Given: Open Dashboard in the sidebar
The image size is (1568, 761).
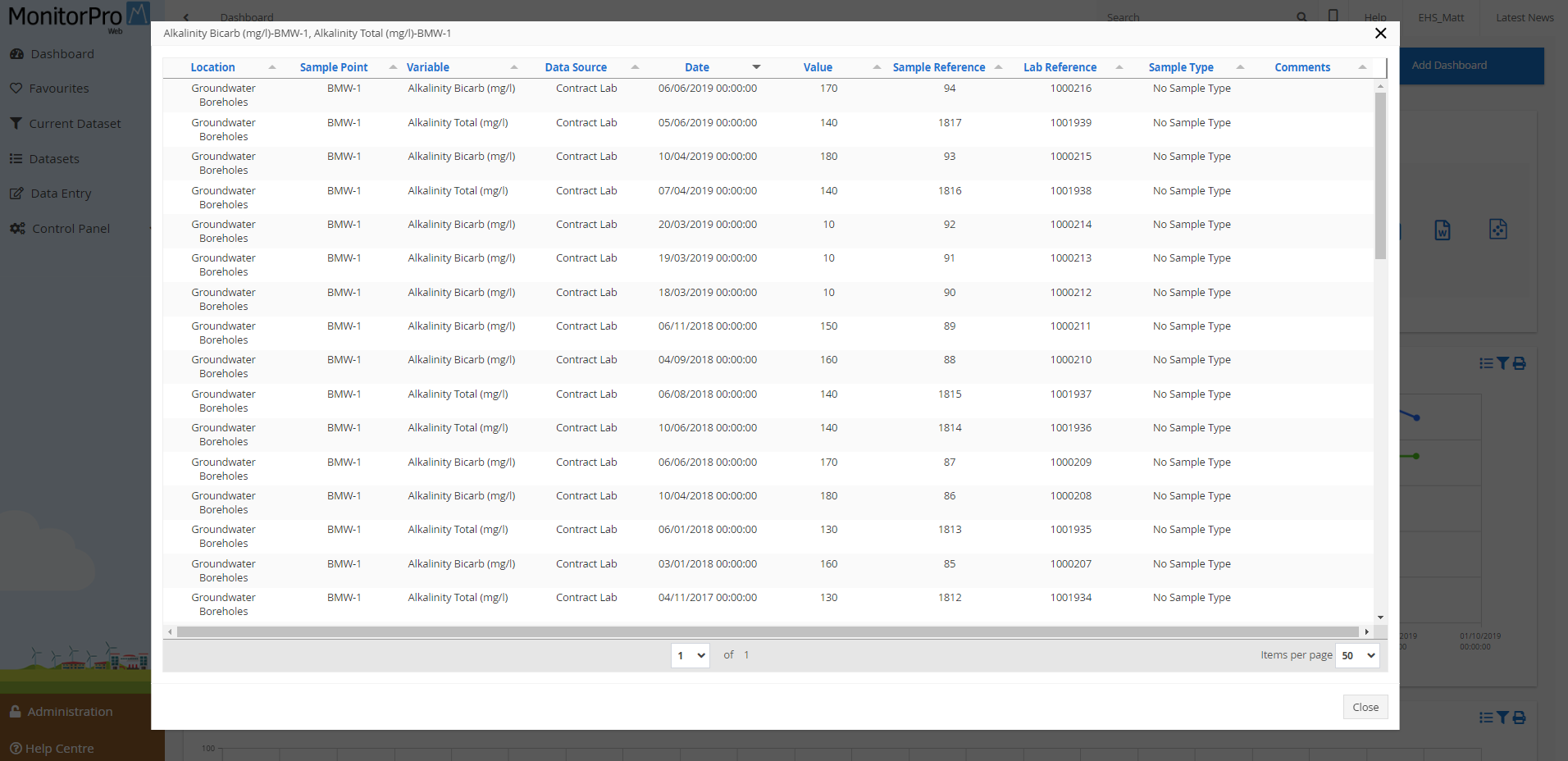Looking at the screenshot, I should pos(52,54).
